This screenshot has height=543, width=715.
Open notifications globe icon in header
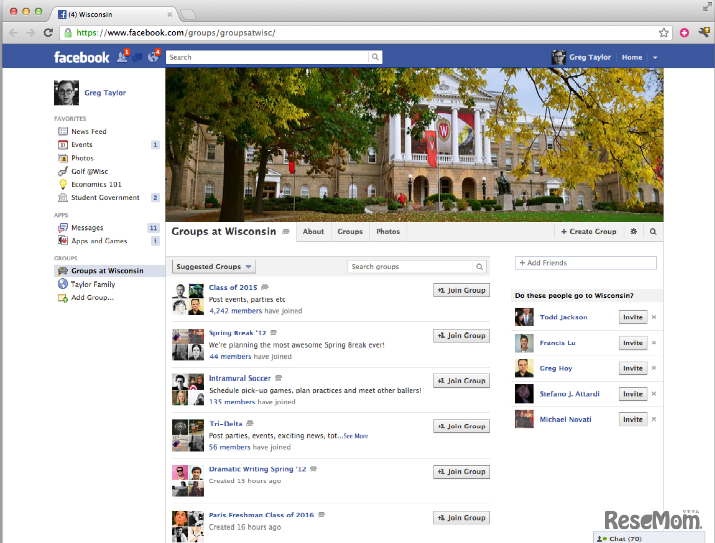(x=153, y=57)
